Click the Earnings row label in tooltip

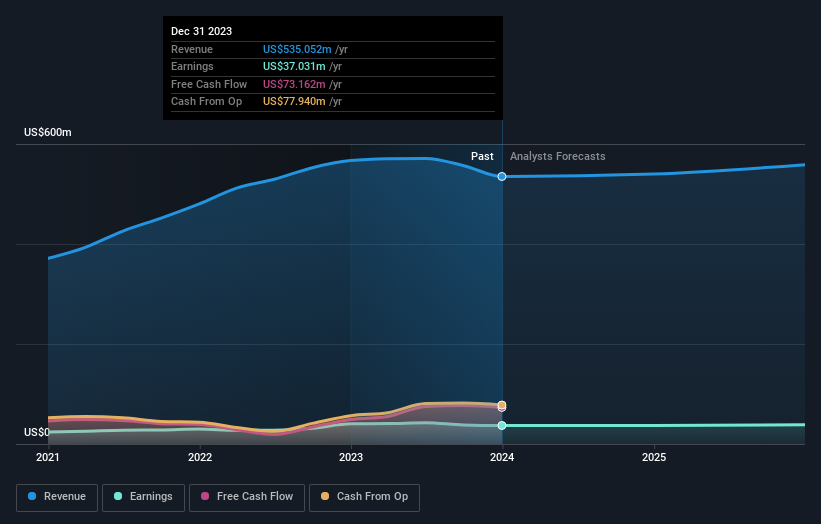tap(192, 66)
